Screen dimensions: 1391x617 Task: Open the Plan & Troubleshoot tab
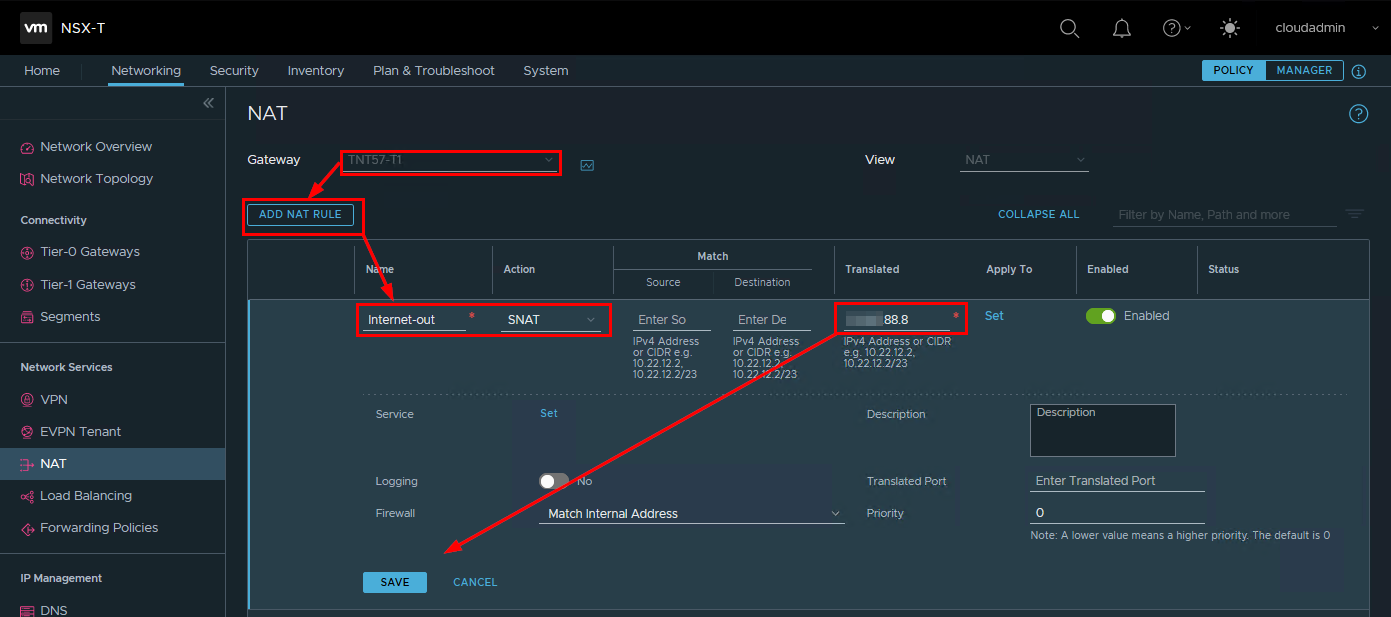pyautogui.click(x=434, y=70)
